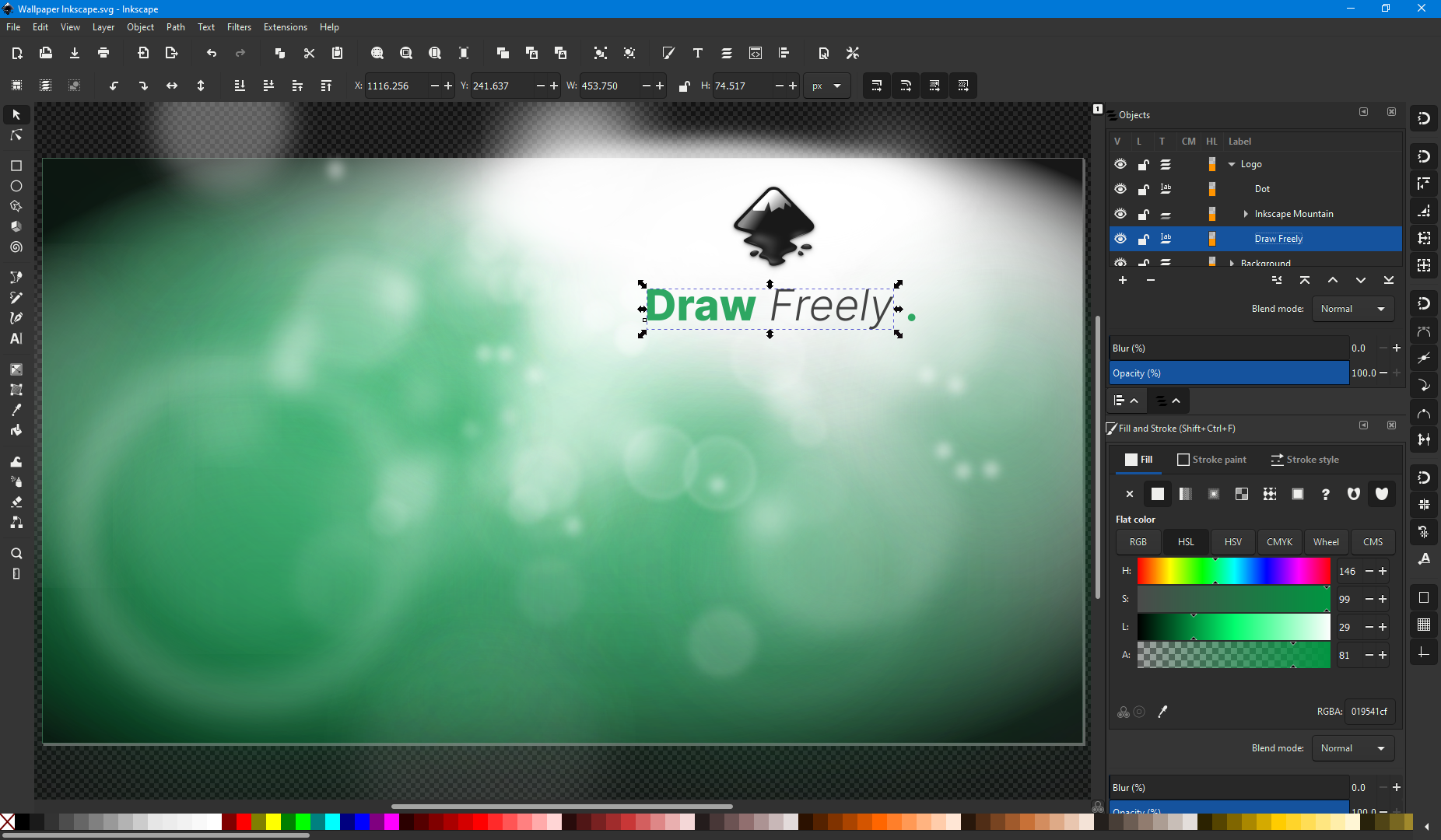Click the RGBA hex value field

tap(1369, 712)
